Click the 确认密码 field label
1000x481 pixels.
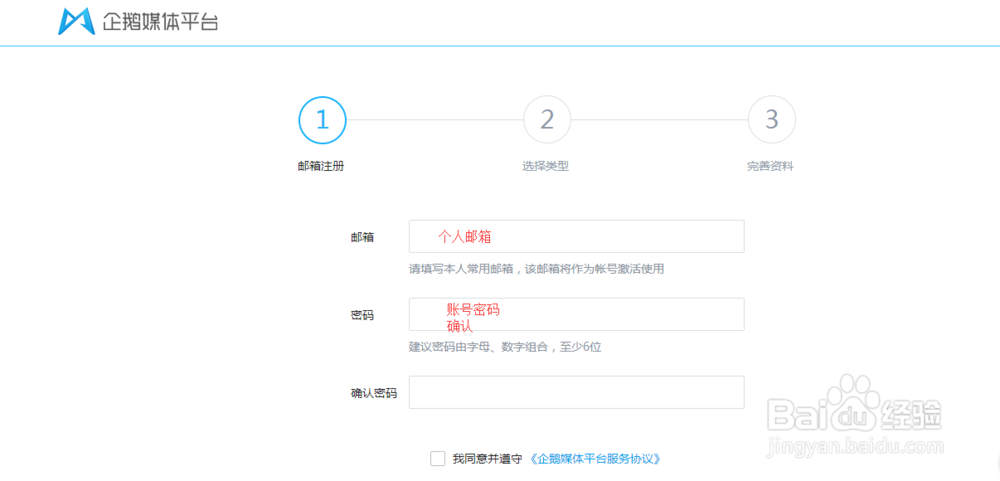tap(374, 393)
